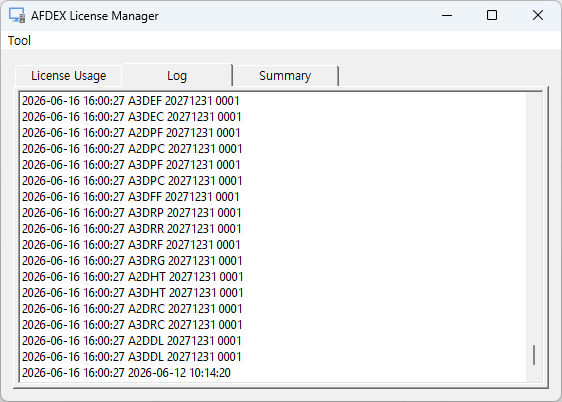Image resolution: width=562 pixels, height=402 pixels.
Task: Select the A3DEF log entry
Action: [131, 101]
